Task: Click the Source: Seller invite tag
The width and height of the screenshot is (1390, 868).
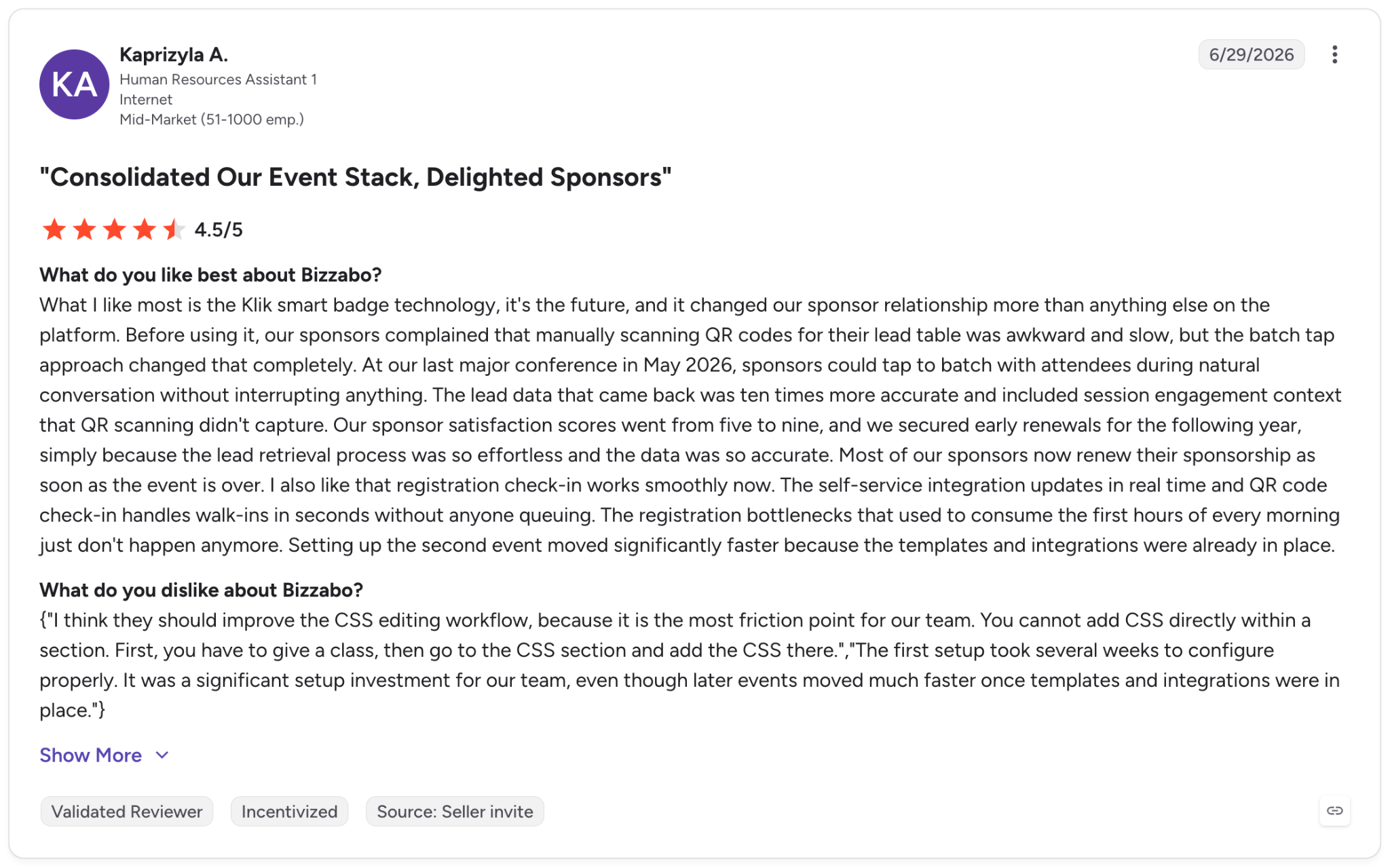Action: [455, 811]
